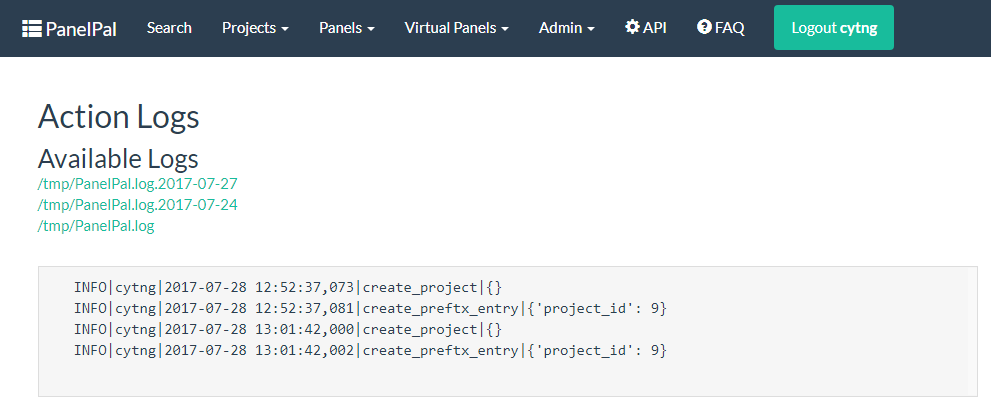Click the gear icon beside API
The image size is (991, 408).
coord(632,27)
